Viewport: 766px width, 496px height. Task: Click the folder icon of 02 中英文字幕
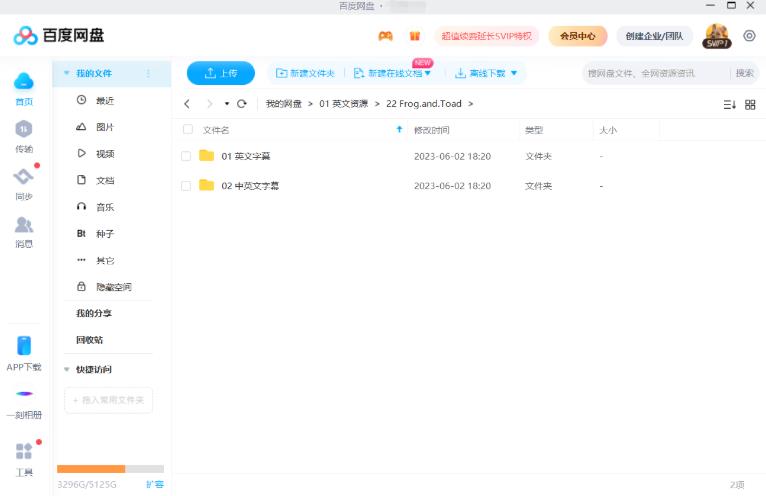click(207, 185)
